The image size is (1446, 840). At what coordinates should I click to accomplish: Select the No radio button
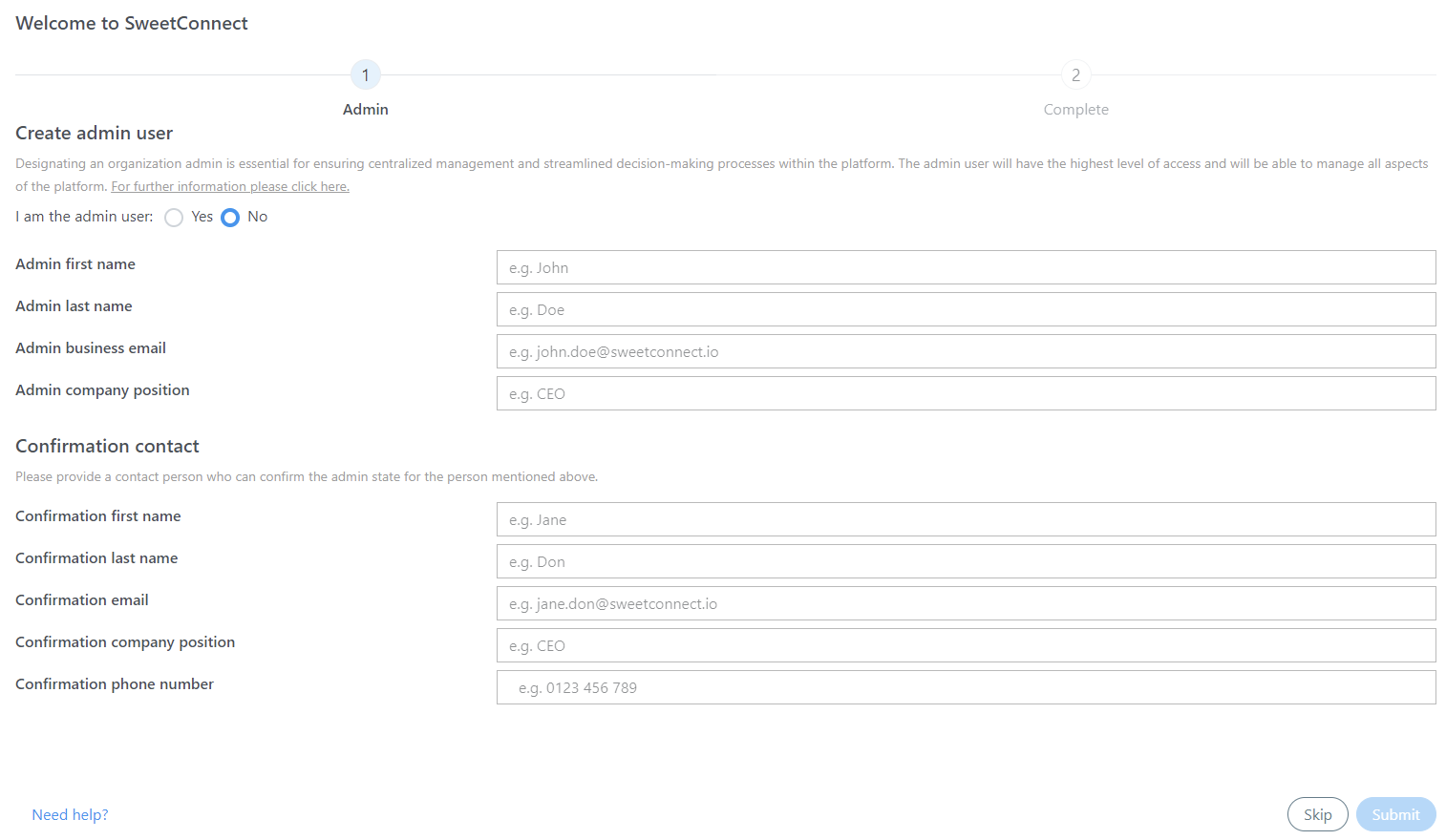[230, 218]
